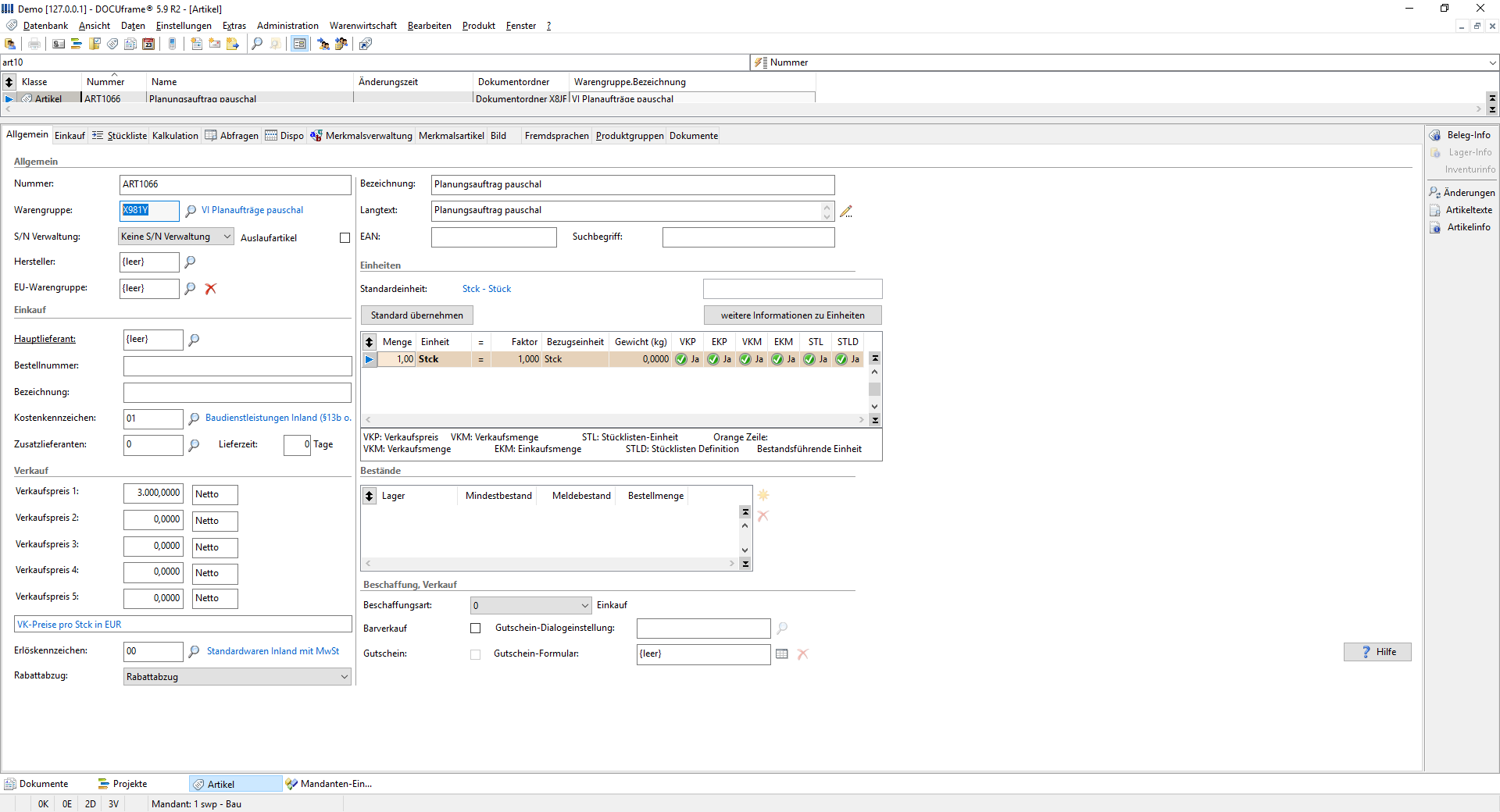Click the mobile phone toolbar icon
This screenshot has height=812, width=1500.
tap(173, 45)
